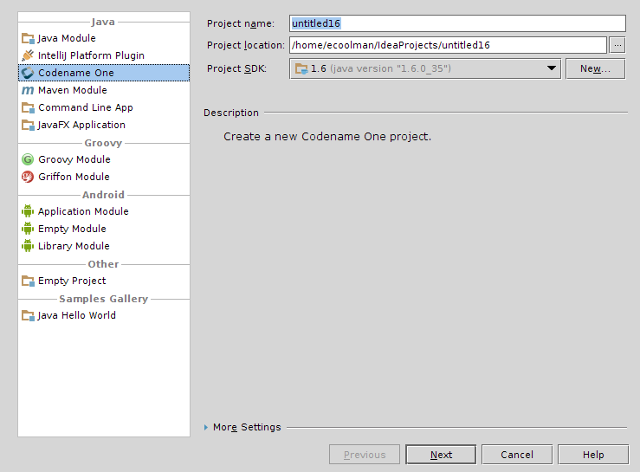Select Command Line App project type
The width and height of the screenshot is (640, 472).
tap(85, 107)
